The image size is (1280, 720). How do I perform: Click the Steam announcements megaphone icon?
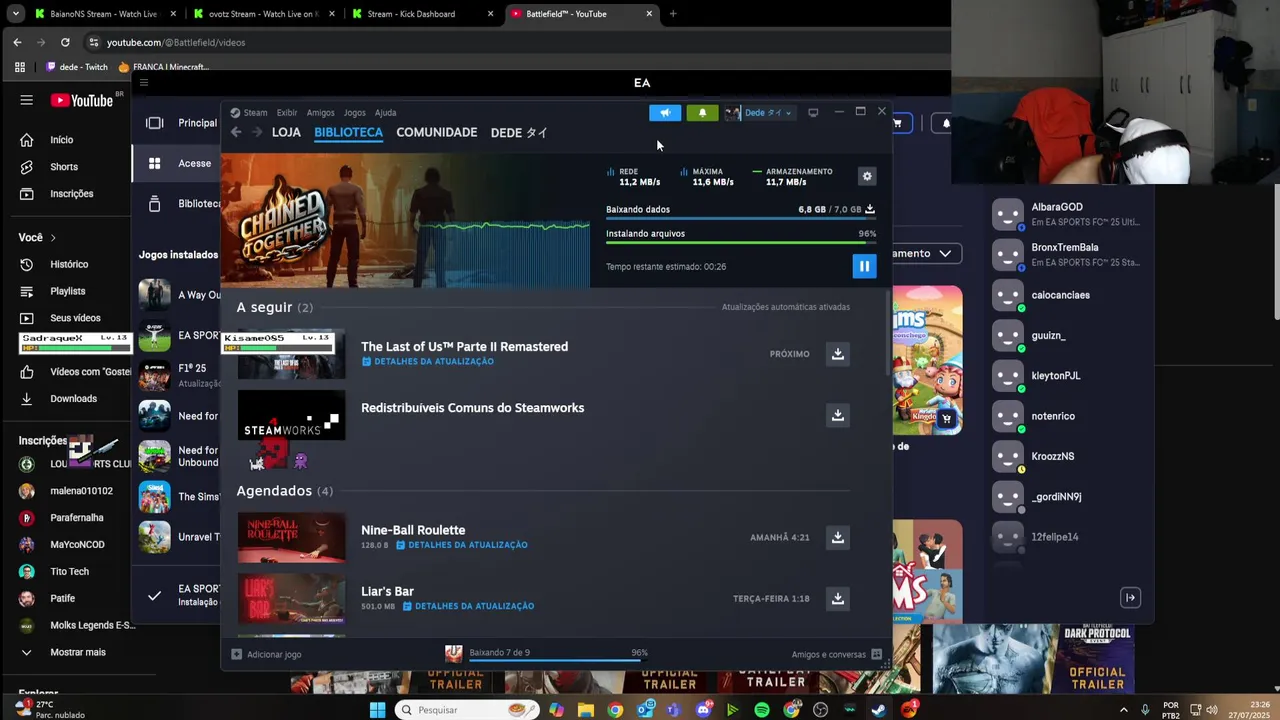[665, 113]
